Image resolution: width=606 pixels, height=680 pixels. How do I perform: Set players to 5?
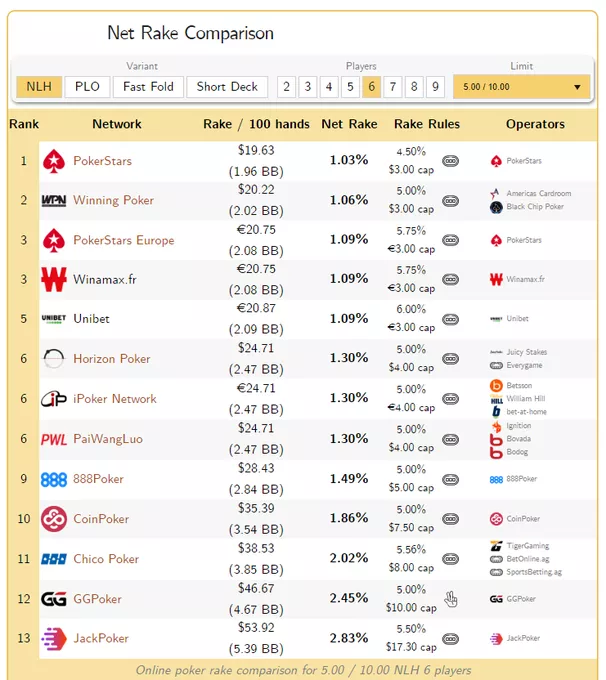click(x=350, y=87)
